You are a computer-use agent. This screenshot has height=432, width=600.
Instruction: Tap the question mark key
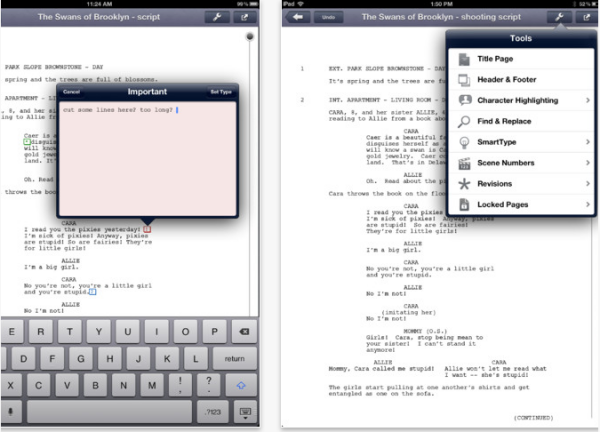click(209, 385)
